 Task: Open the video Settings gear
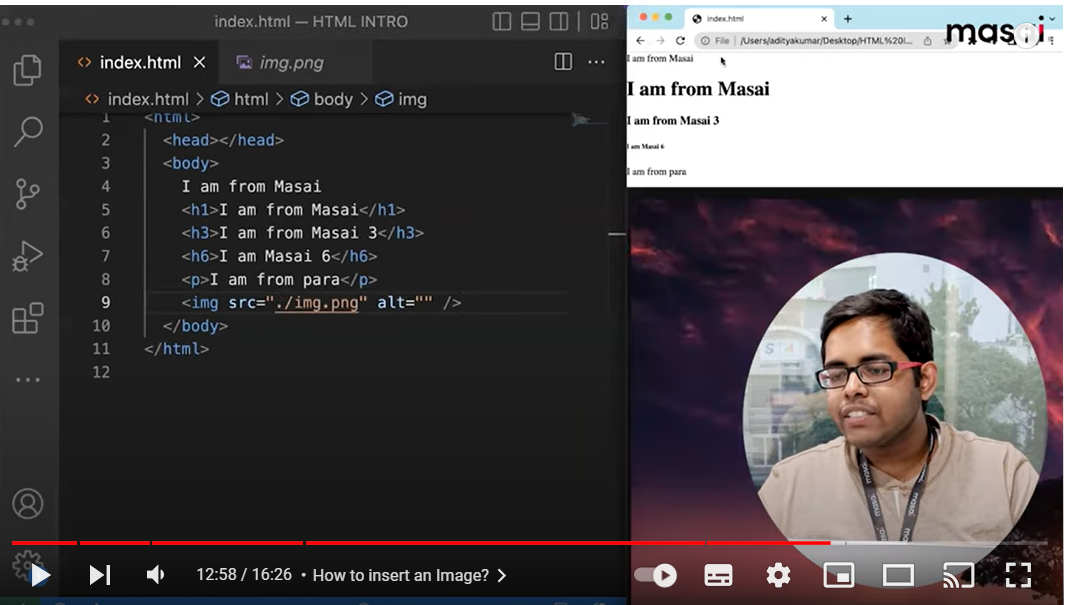(778, 575)
